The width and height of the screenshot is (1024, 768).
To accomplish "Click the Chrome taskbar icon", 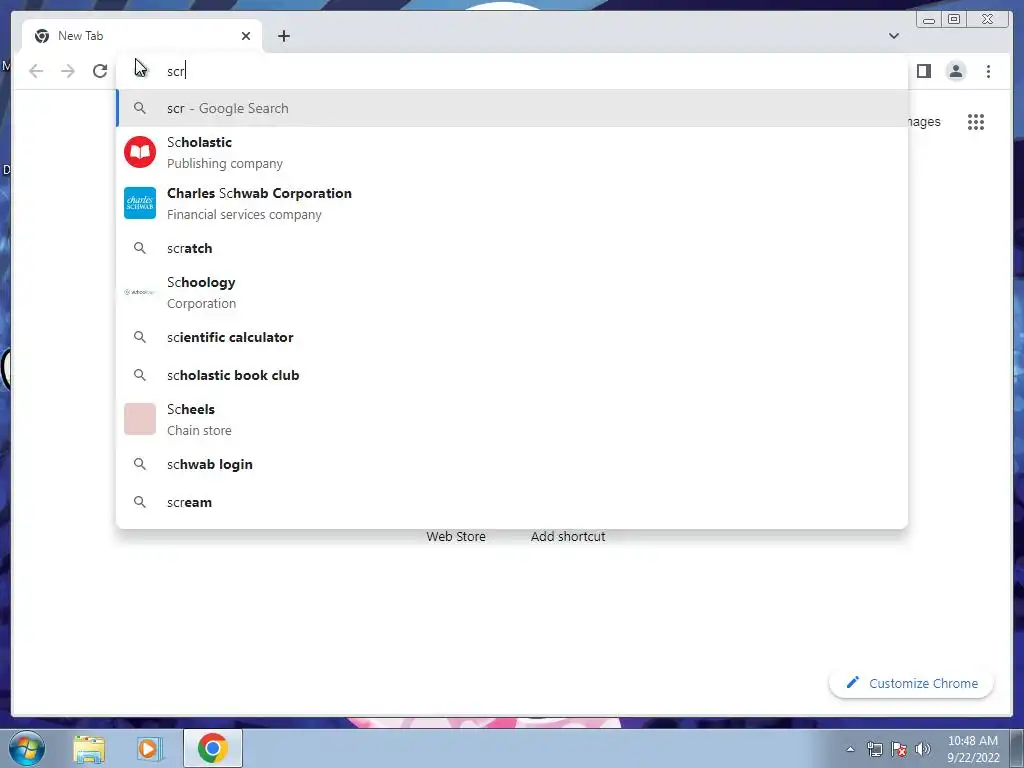I will [x=213, y=748].
